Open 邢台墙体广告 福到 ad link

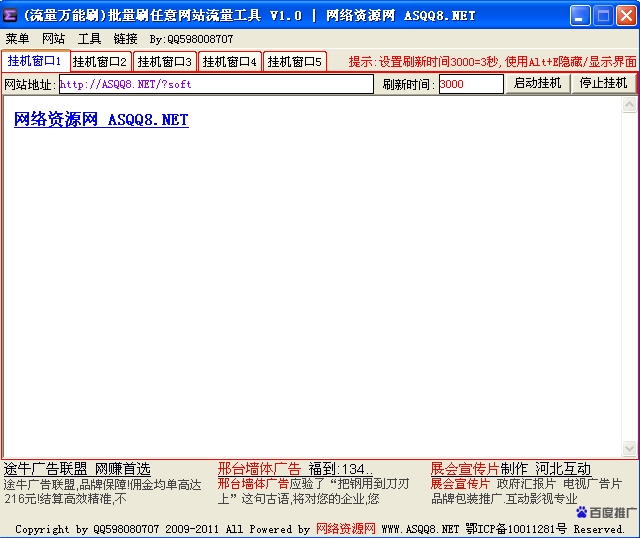click(x=295, y=469)
